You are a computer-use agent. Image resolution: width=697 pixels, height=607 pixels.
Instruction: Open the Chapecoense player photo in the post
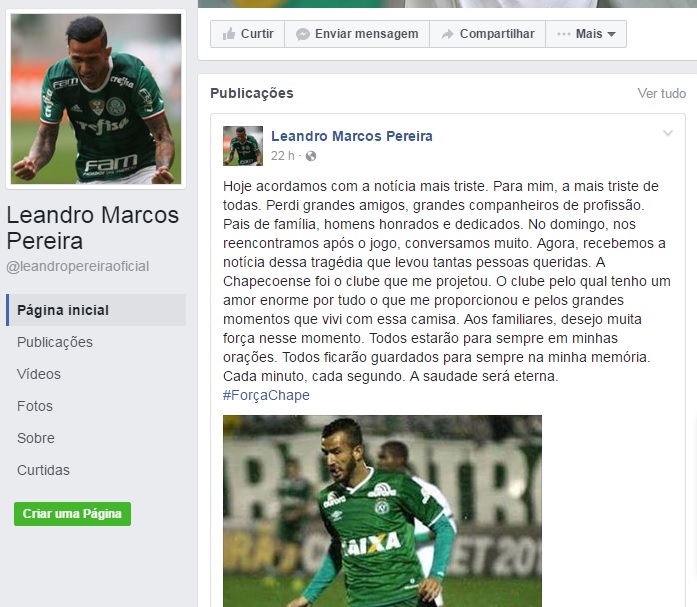click(382, 511)
